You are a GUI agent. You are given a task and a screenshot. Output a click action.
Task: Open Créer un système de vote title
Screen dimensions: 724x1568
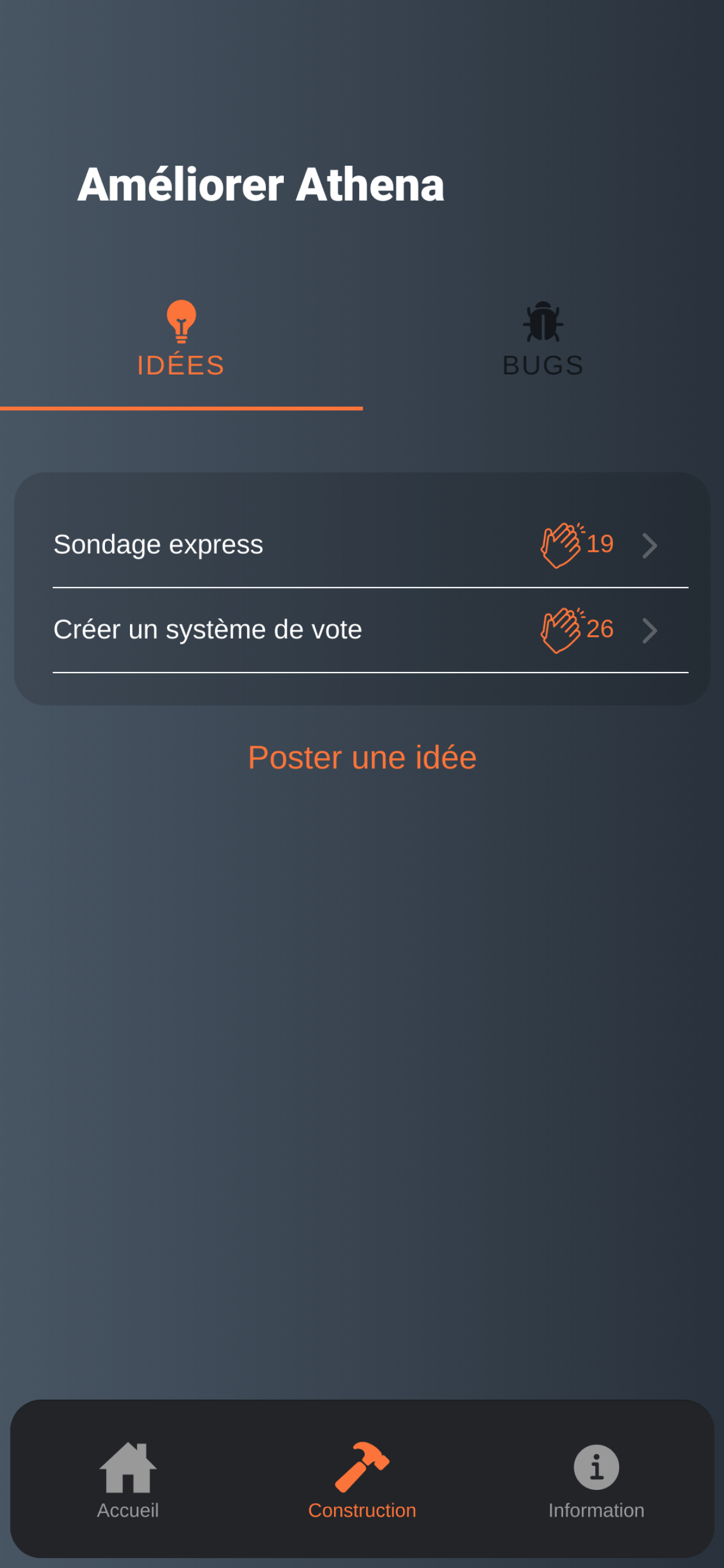click(208, 629)
